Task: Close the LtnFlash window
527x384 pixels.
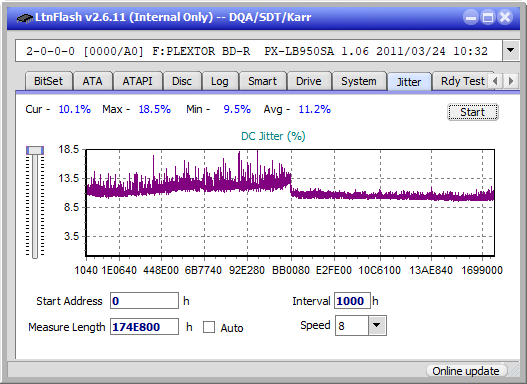Action: (504, 17)
